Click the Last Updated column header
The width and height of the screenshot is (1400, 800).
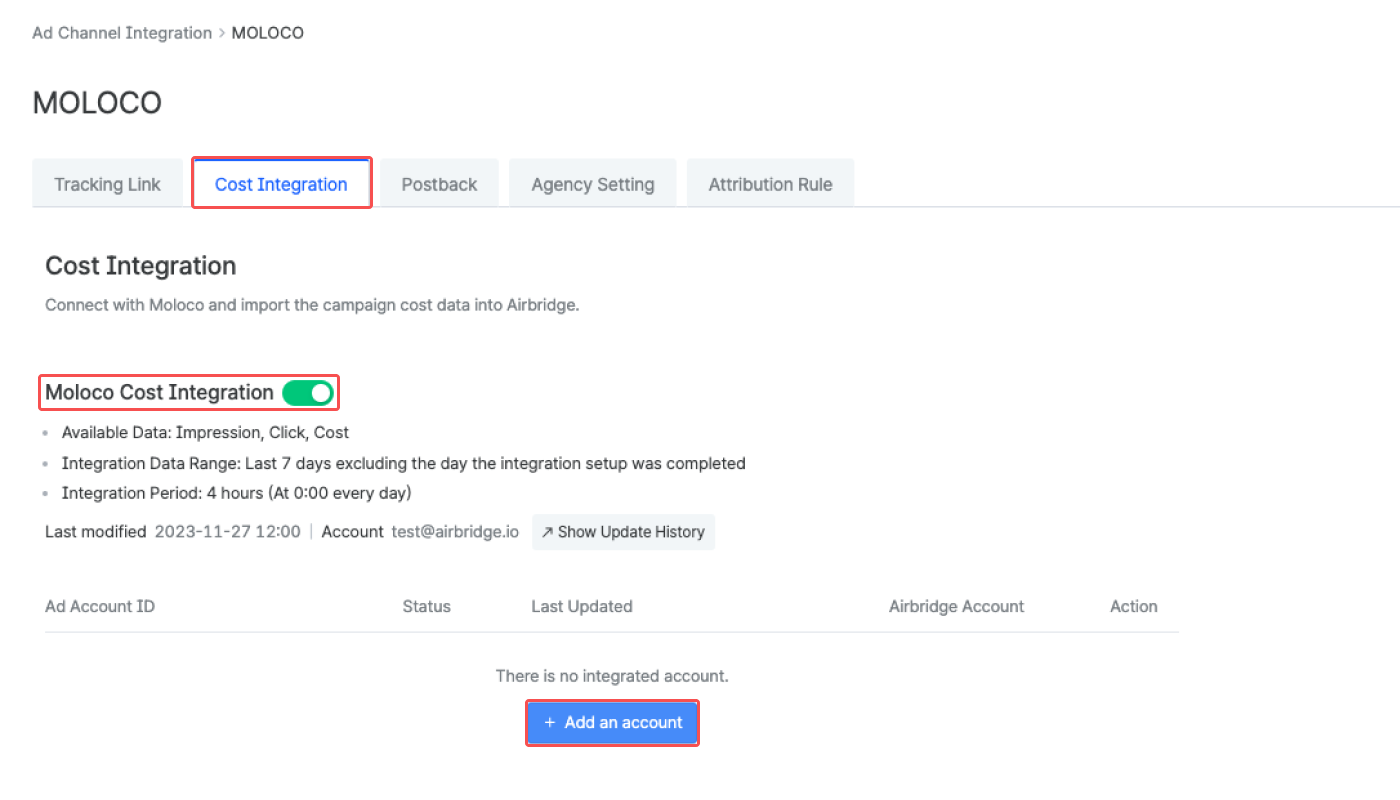pyautogui.click(x=582, y=606)
